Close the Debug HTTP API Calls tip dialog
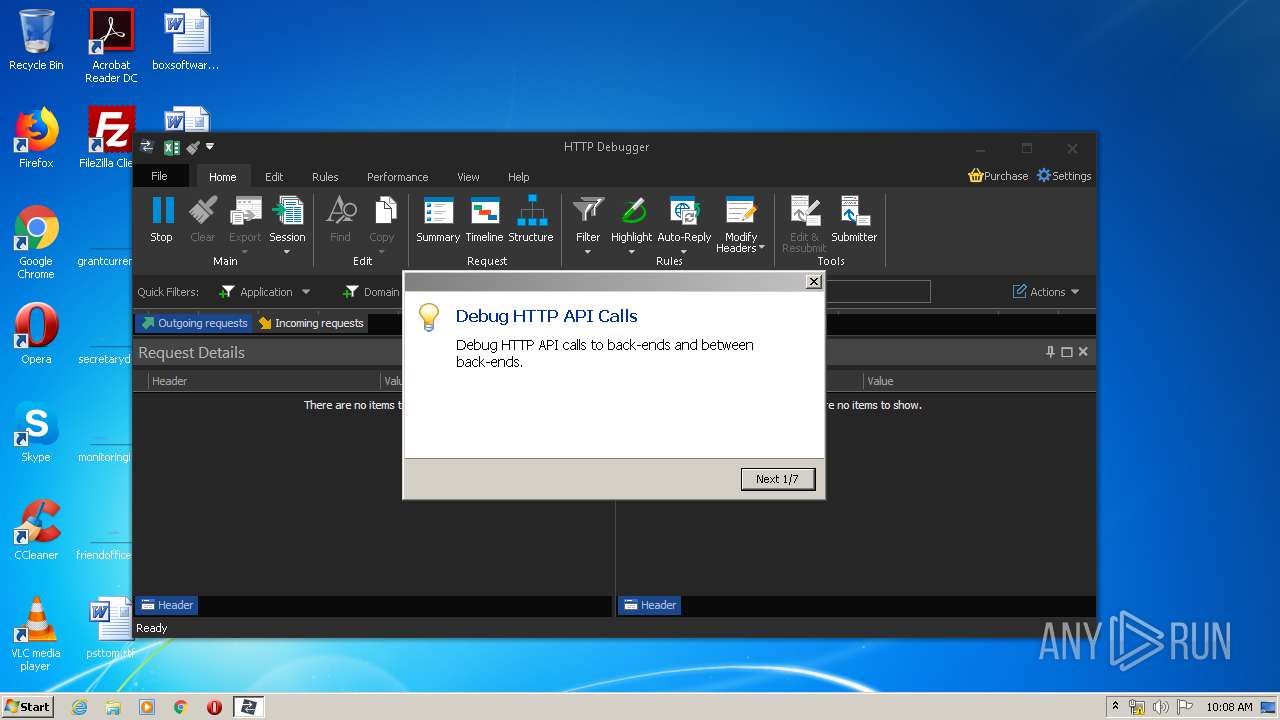Viewport: 1280px width, 720px height. point(814,282)
